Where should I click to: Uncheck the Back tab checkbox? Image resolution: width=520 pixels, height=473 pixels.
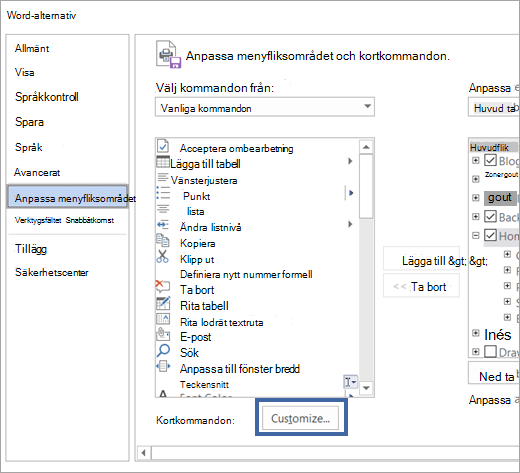(490, 217)
